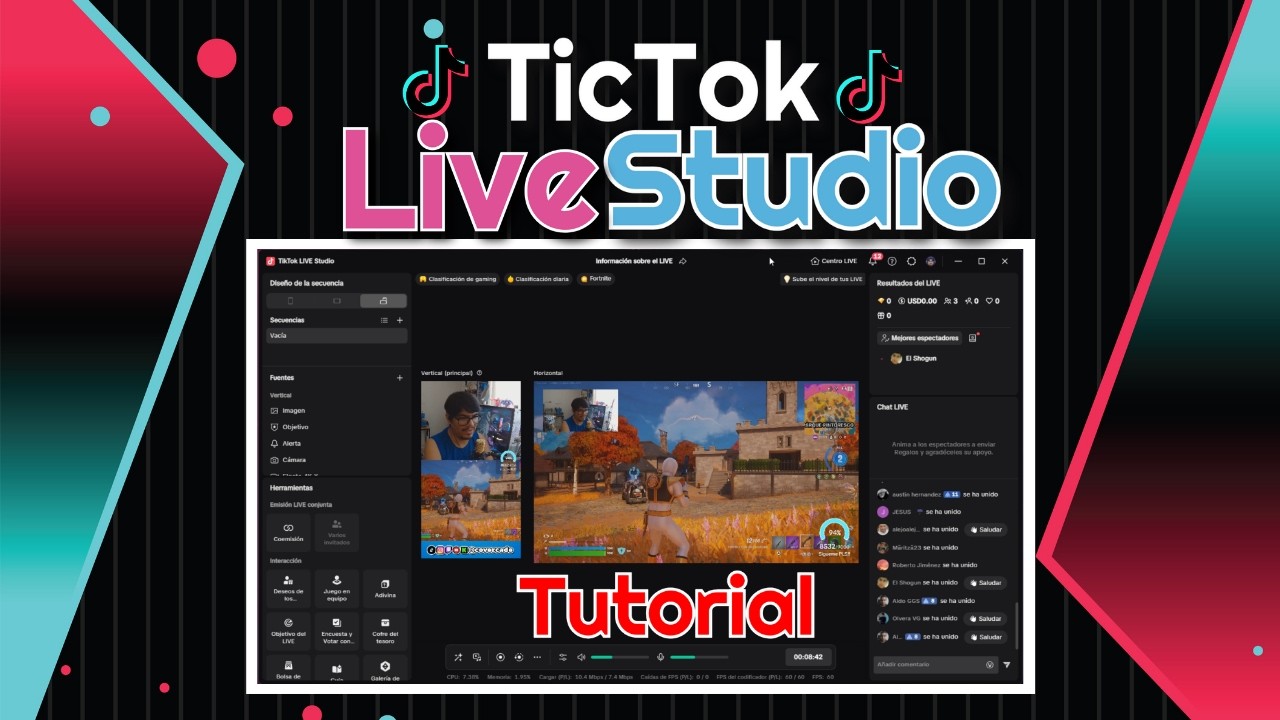Open the Objetivo del LIVE tool

tap(288, 631)
